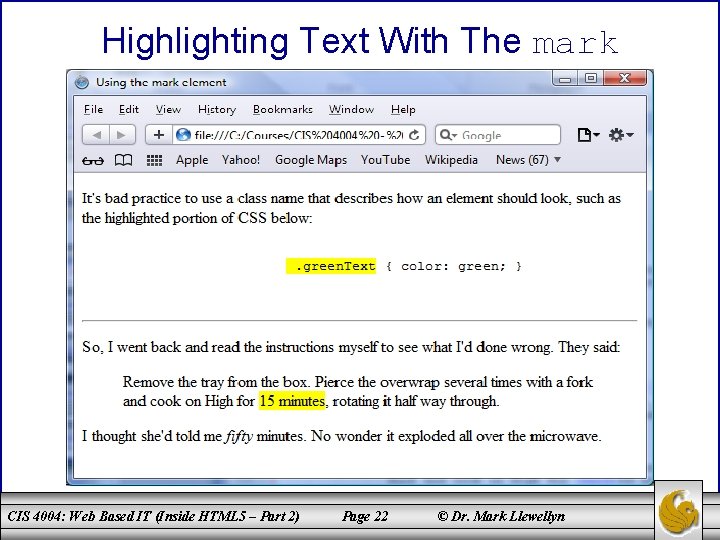Go back with the left arrow button
720x540 pixels.
96,135
